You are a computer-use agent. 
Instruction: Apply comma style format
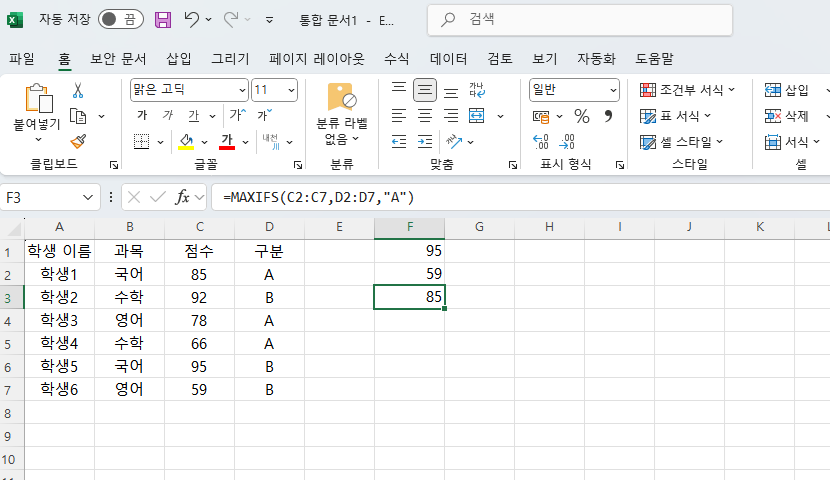point(608,116)
